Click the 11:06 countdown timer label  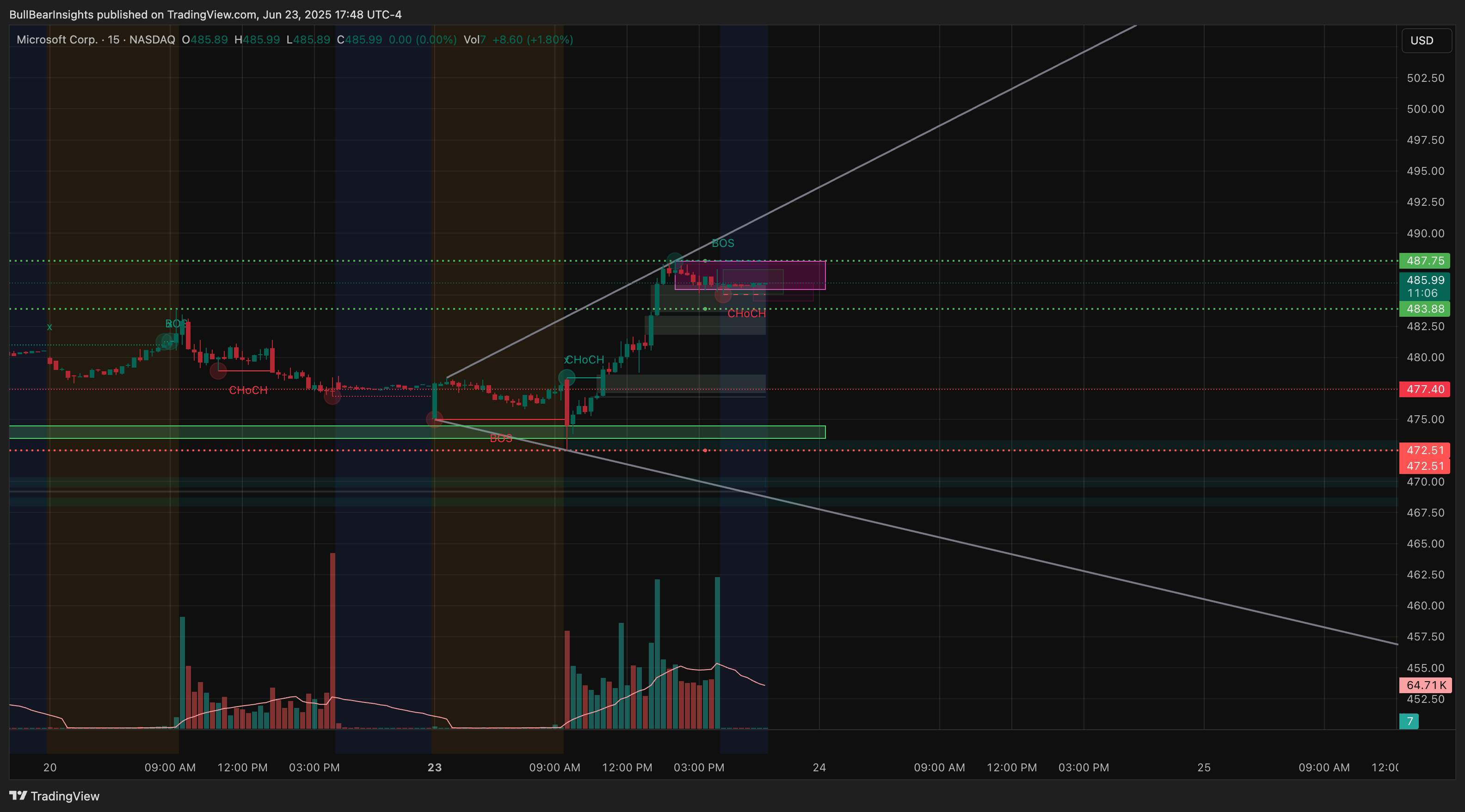tap(1422, 293)
